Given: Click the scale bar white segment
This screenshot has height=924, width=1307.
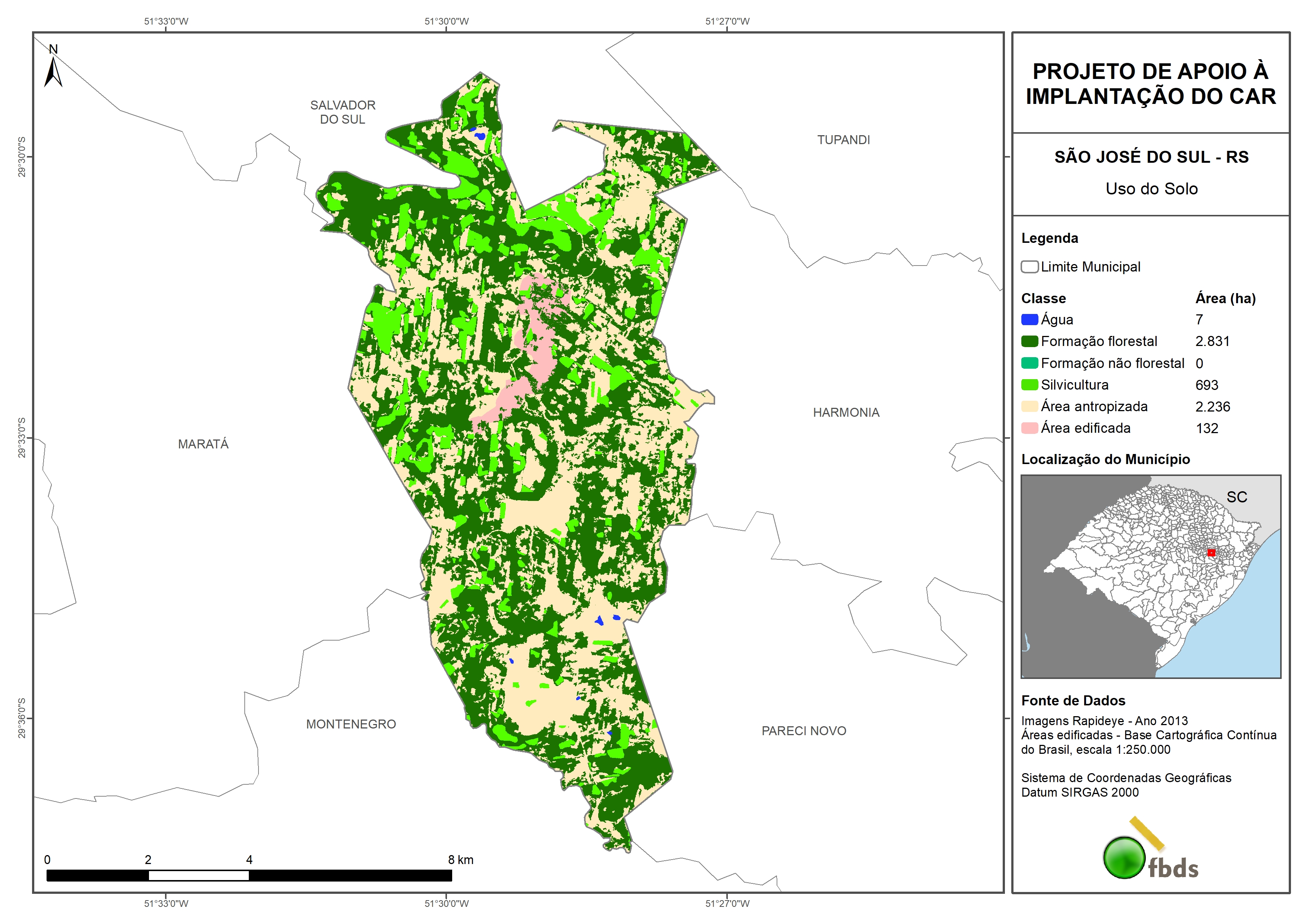Looking at the screenshot, I should tap(199, 876).
